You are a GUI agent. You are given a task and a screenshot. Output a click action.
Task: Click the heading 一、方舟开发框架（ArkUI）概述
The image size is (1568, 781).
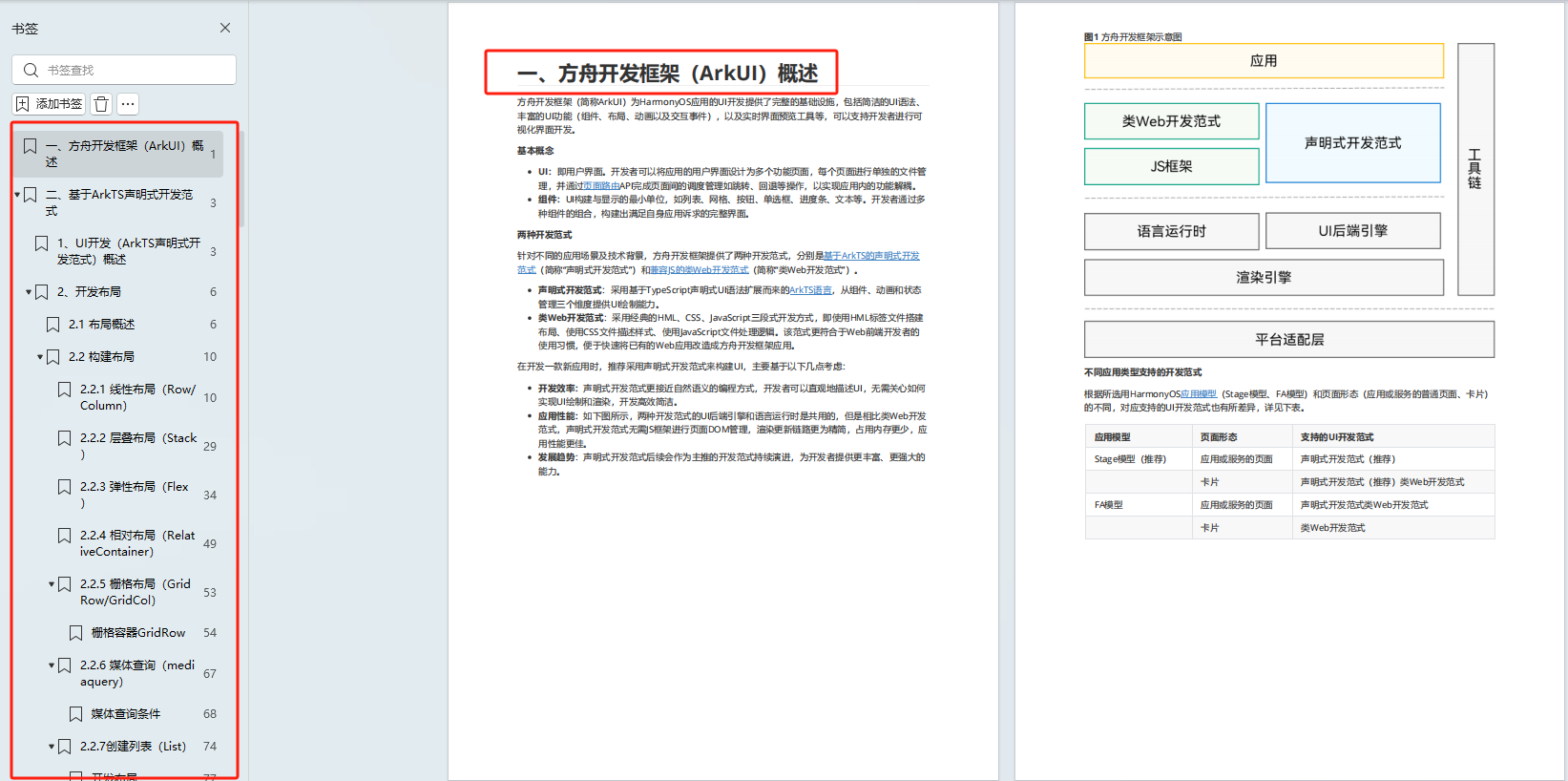pyautogui.click(x=667, y=74)
